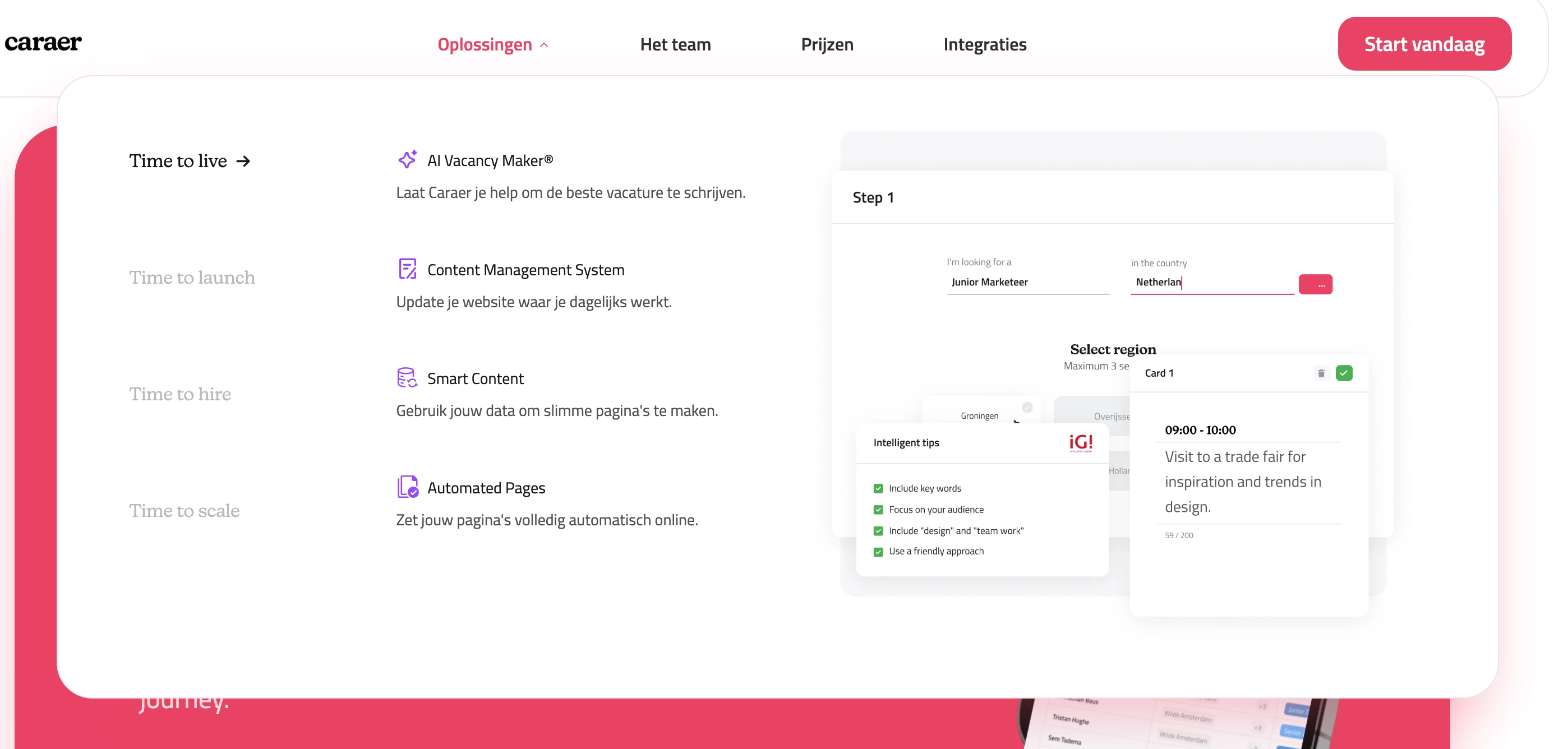Select the Time to launch section
The width and height of the screenshot is (1568, 749).
(x=192, y=278)
